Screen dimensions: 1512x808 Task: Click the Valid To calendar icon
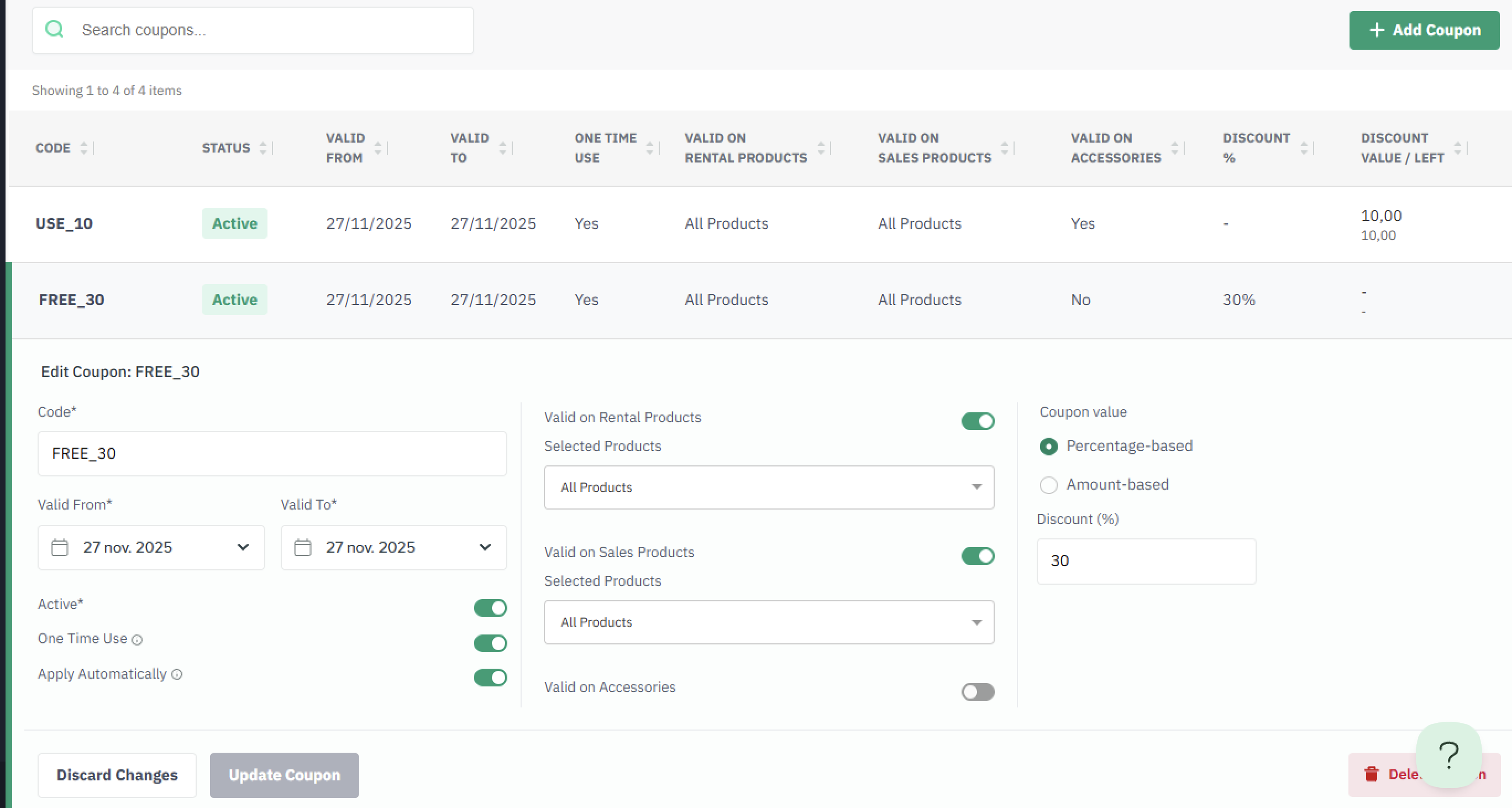tap(302, 547)
